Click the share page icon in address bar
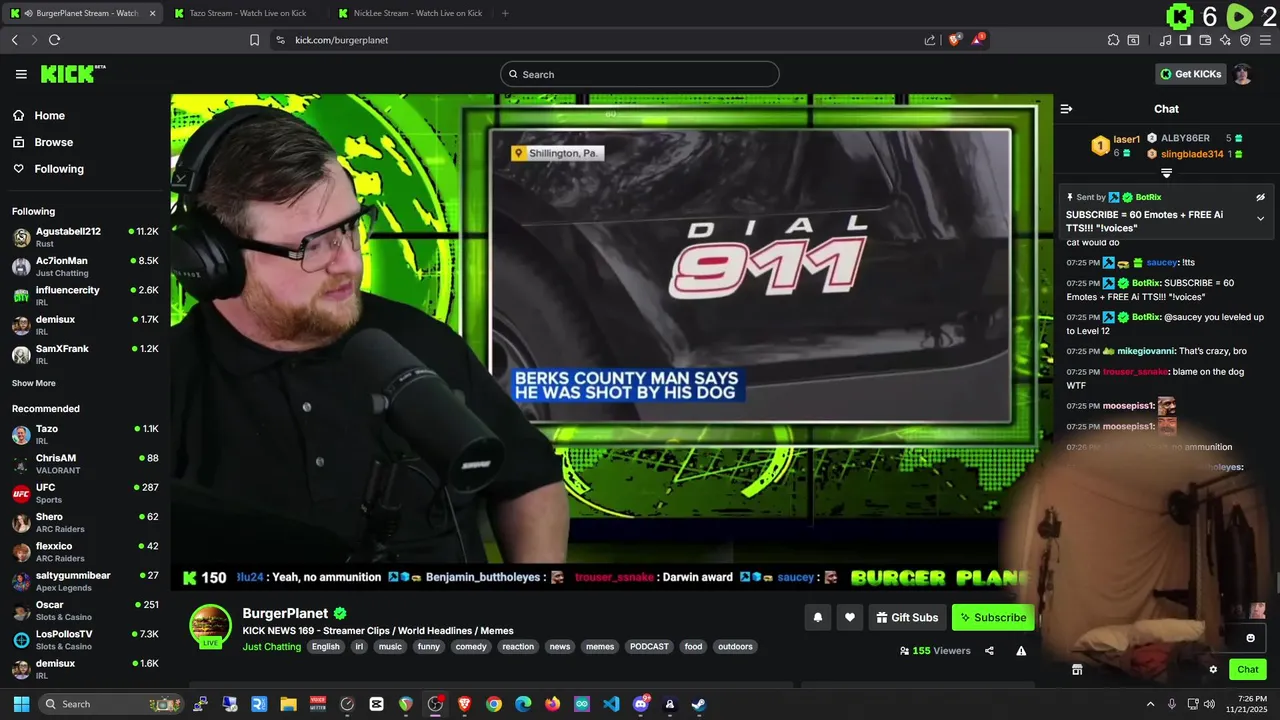 tap(930, 40)
